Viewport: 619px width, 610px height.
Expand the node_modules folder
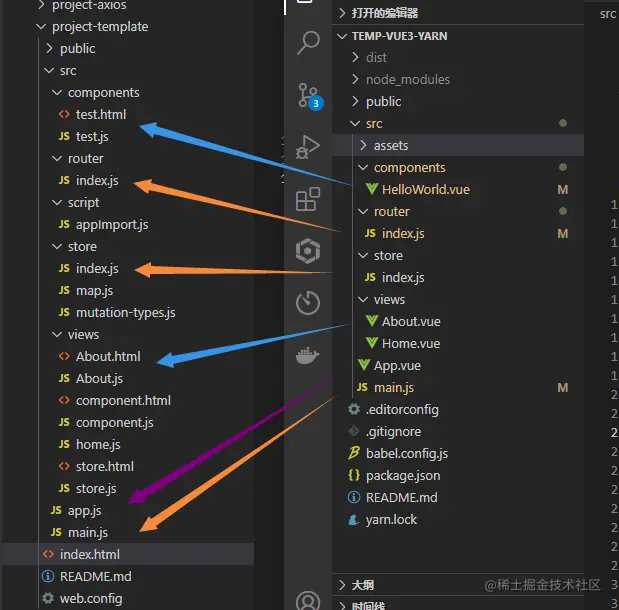coord(355,79)
